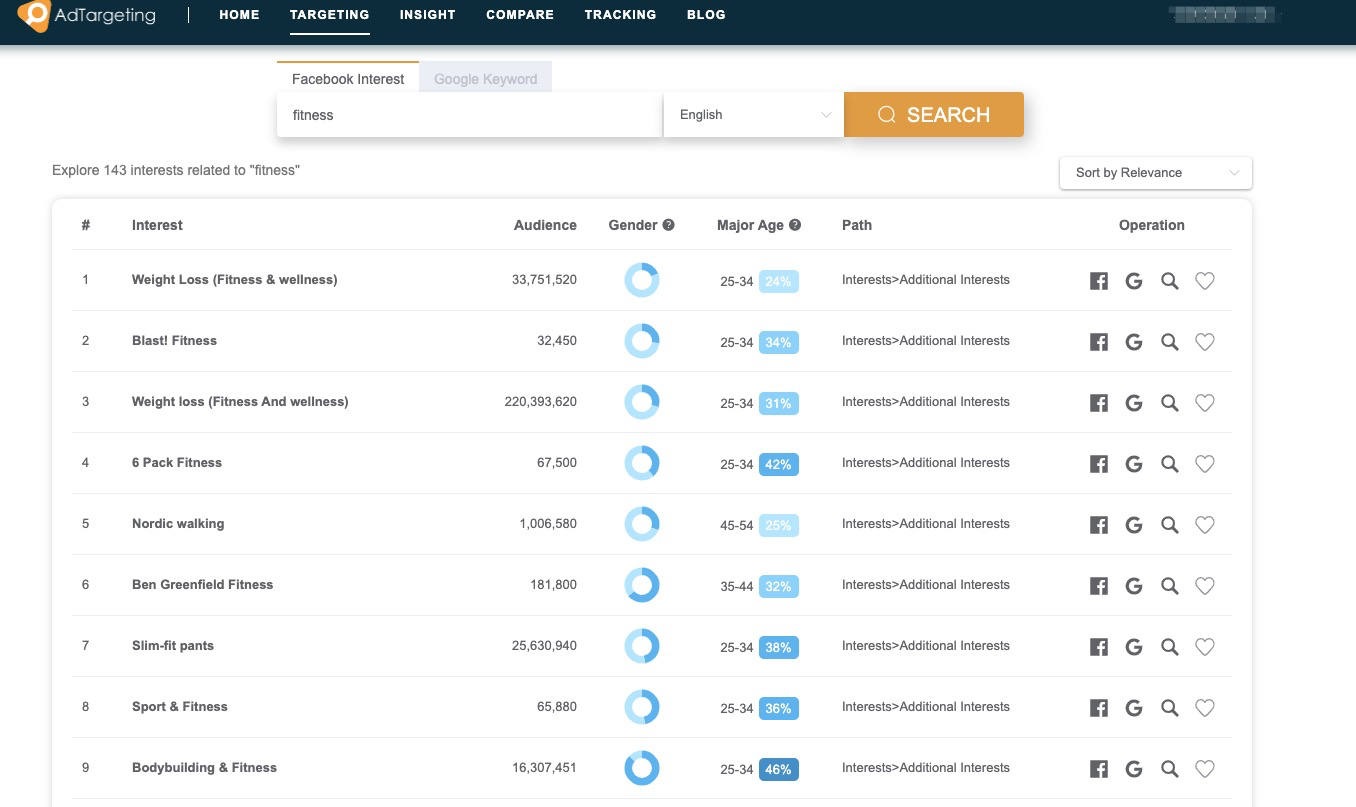
Task: Click the help icon beside the Gender column
Action: [668, 225]
